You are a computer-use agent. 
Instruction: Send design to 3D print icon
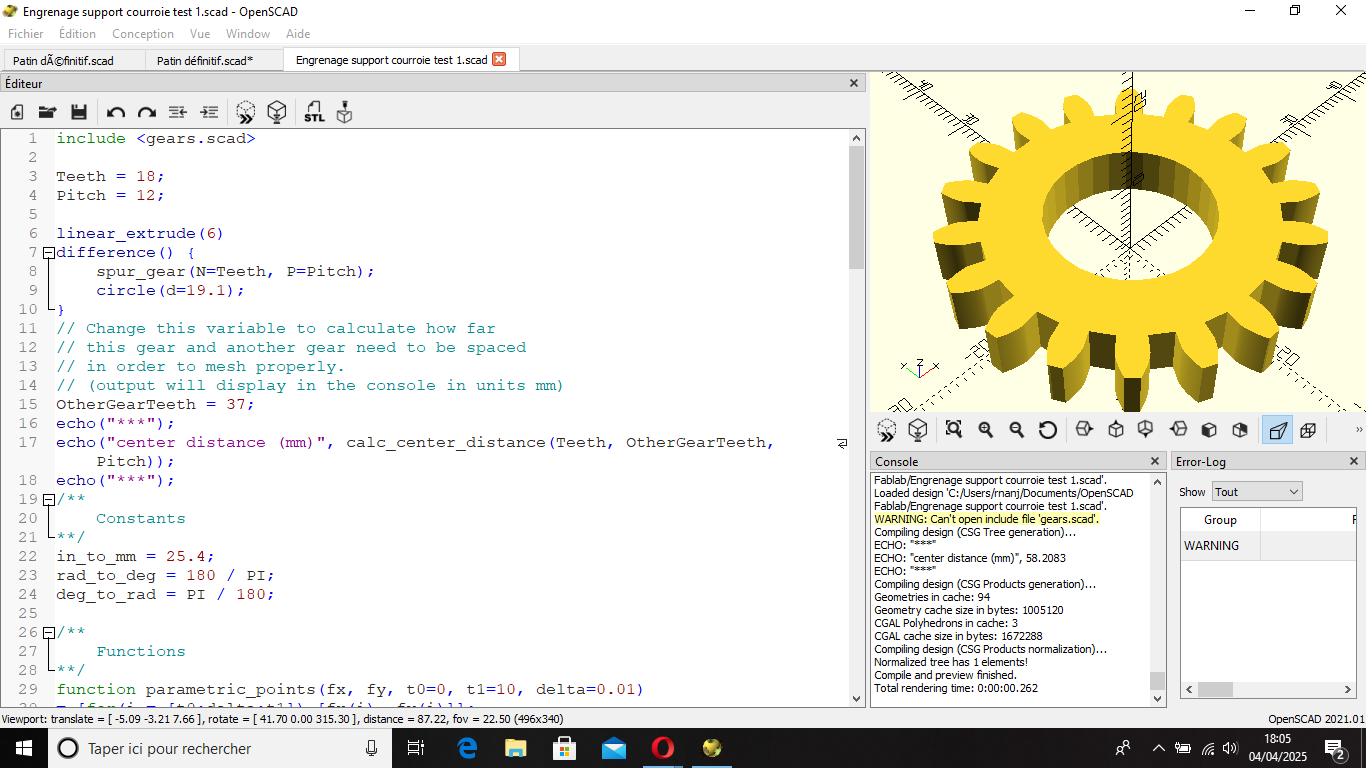tap(345, 113)
